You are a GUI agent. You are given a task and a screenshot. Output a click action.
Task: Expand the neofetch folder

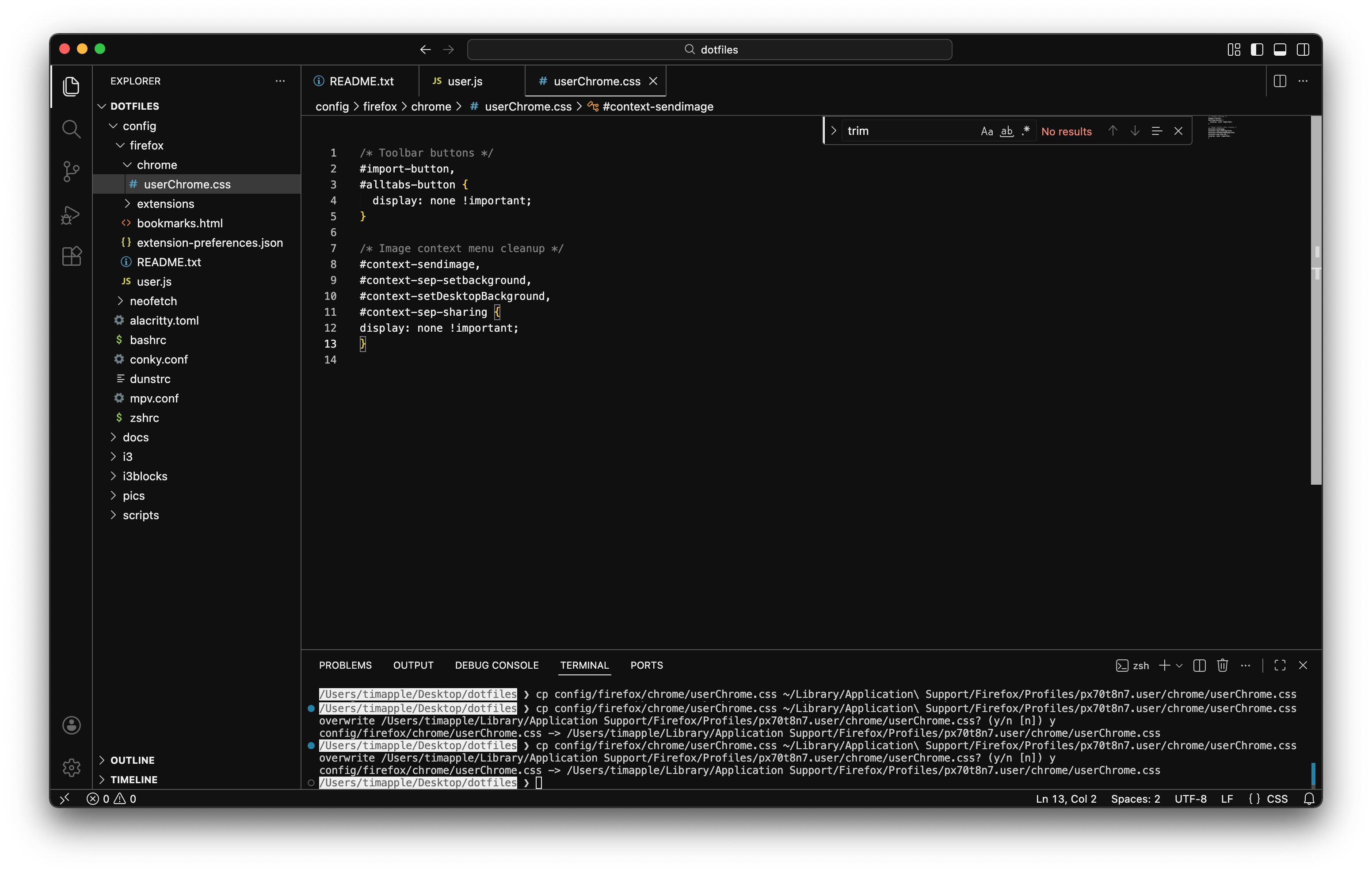coord(152,301)
